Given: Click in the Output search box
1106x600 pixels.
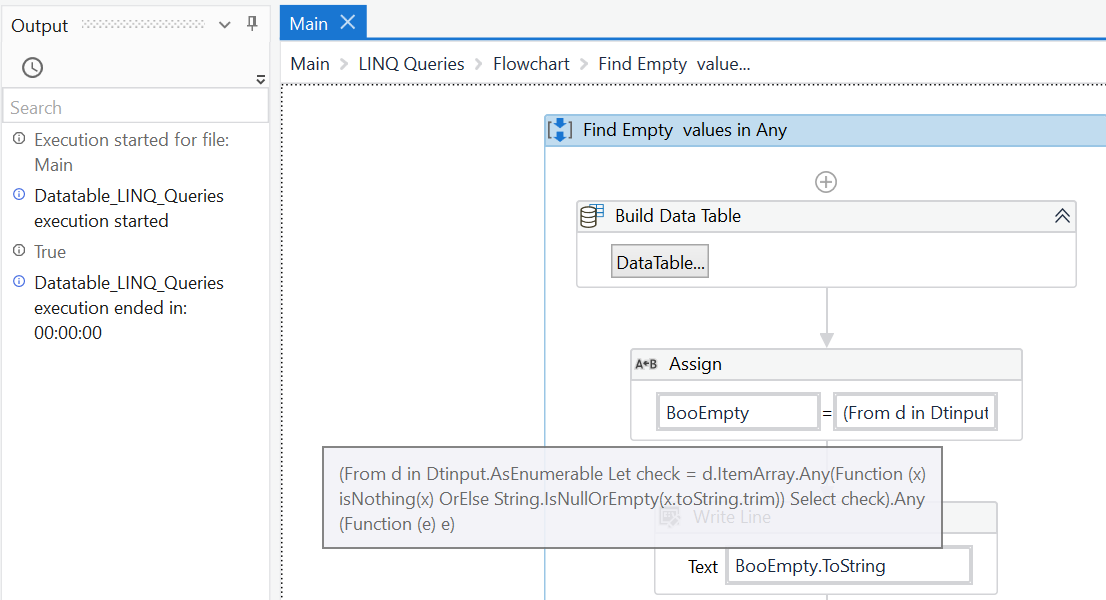Looking at the screenshot, I should pyautogui.click(x=136, y=107).
